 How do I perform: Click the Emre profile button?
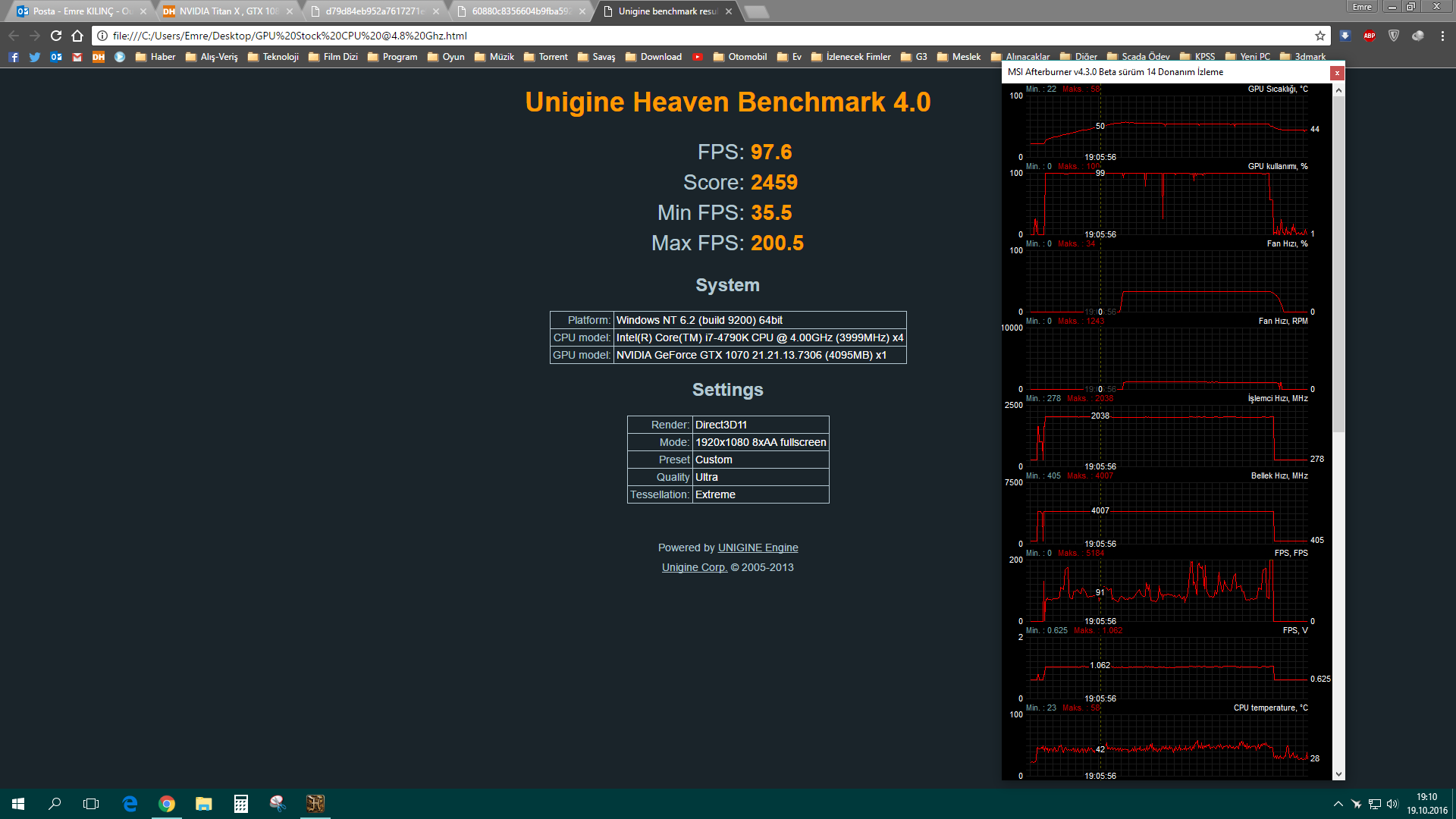coord(1362,7)
